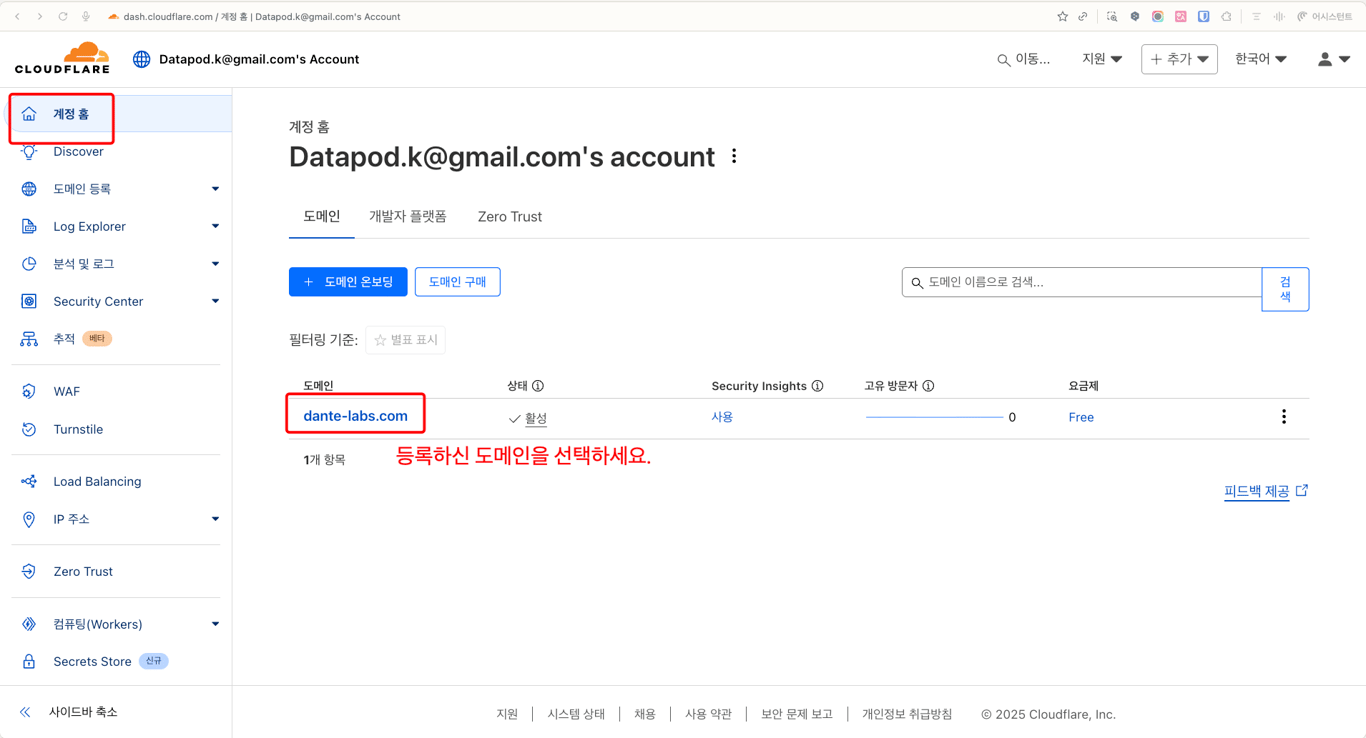The width and height of the screenshot is (1366, 738).
Task: Bookmark this page with the star icon
Action: point(1062,17)
